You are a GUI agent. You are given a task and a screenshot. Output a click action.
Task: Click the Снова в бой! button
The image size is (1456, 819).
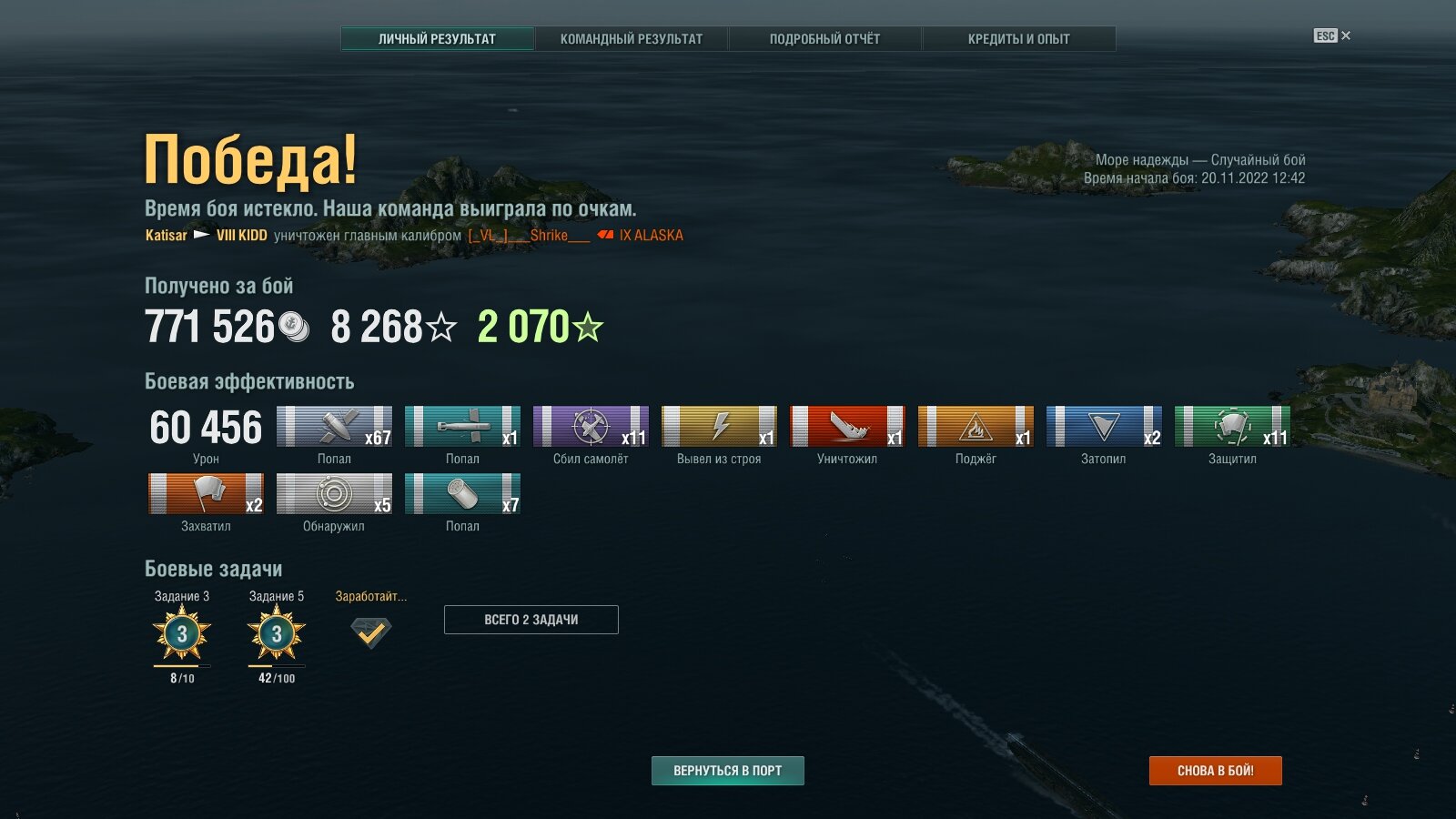[x=1216, y=771]
